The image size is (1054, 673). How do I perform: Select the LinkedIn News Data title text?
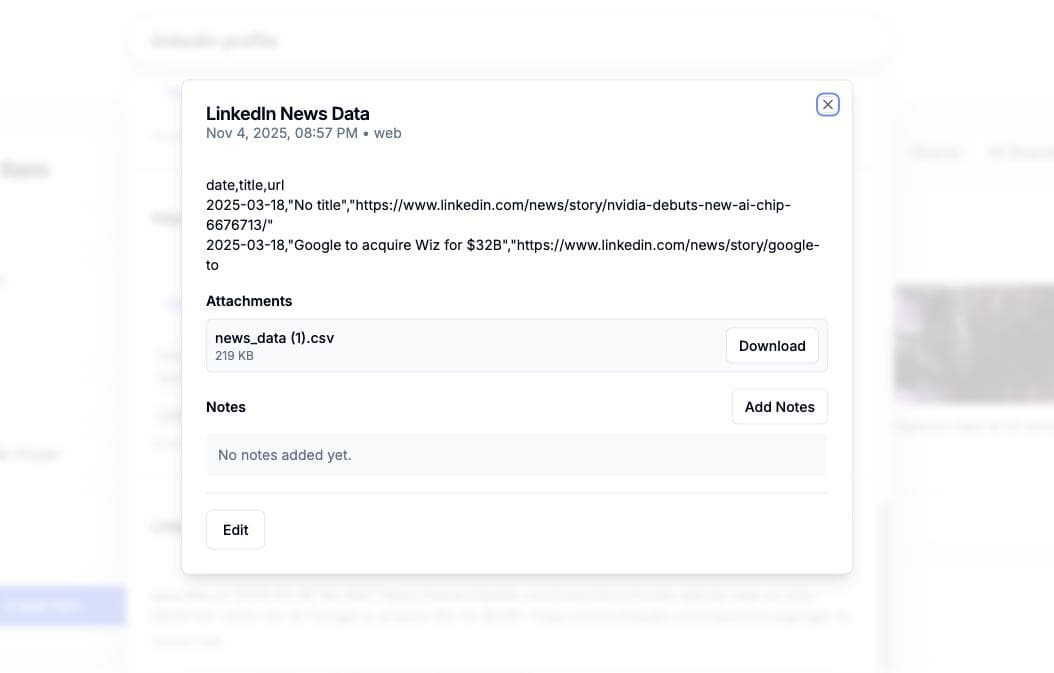(287, 113)
